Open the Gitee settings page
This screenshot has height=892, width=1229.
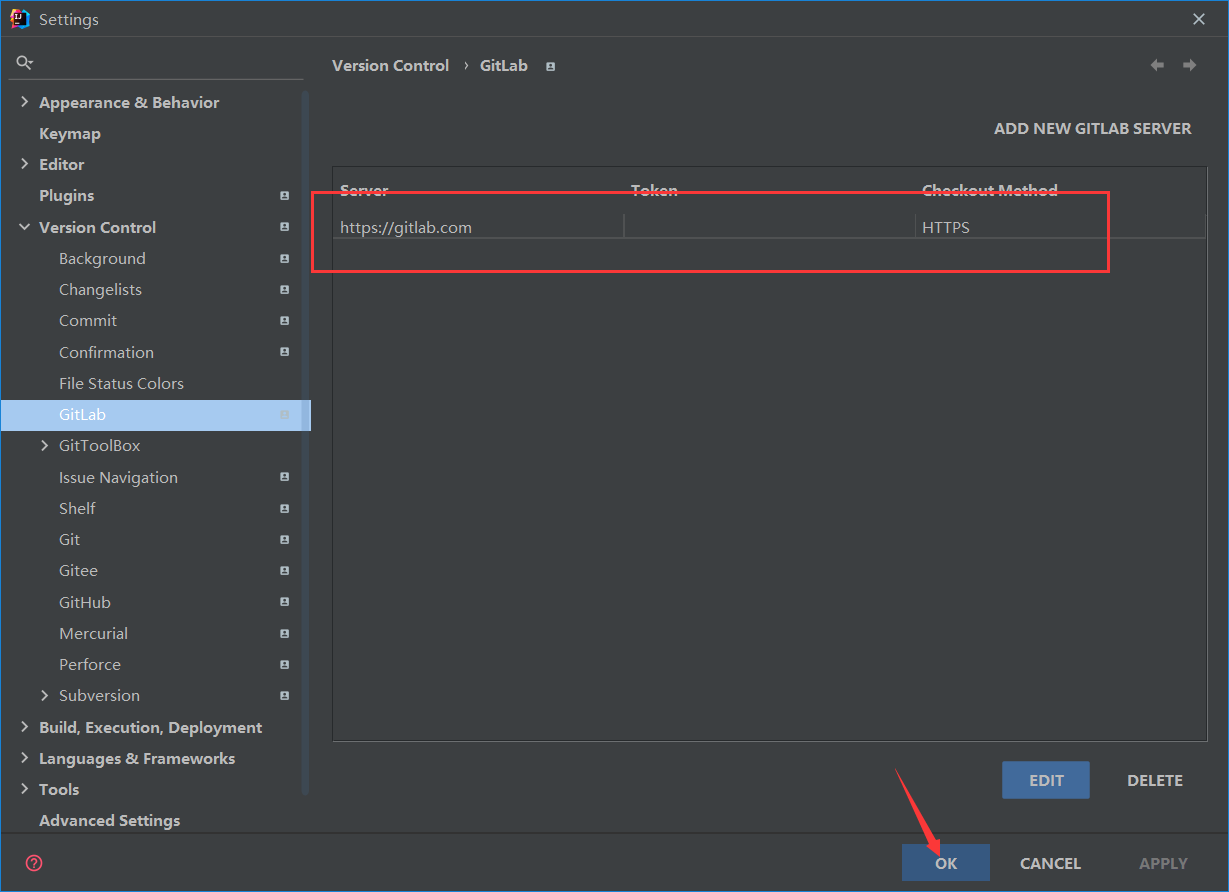(x=78, y=571)
